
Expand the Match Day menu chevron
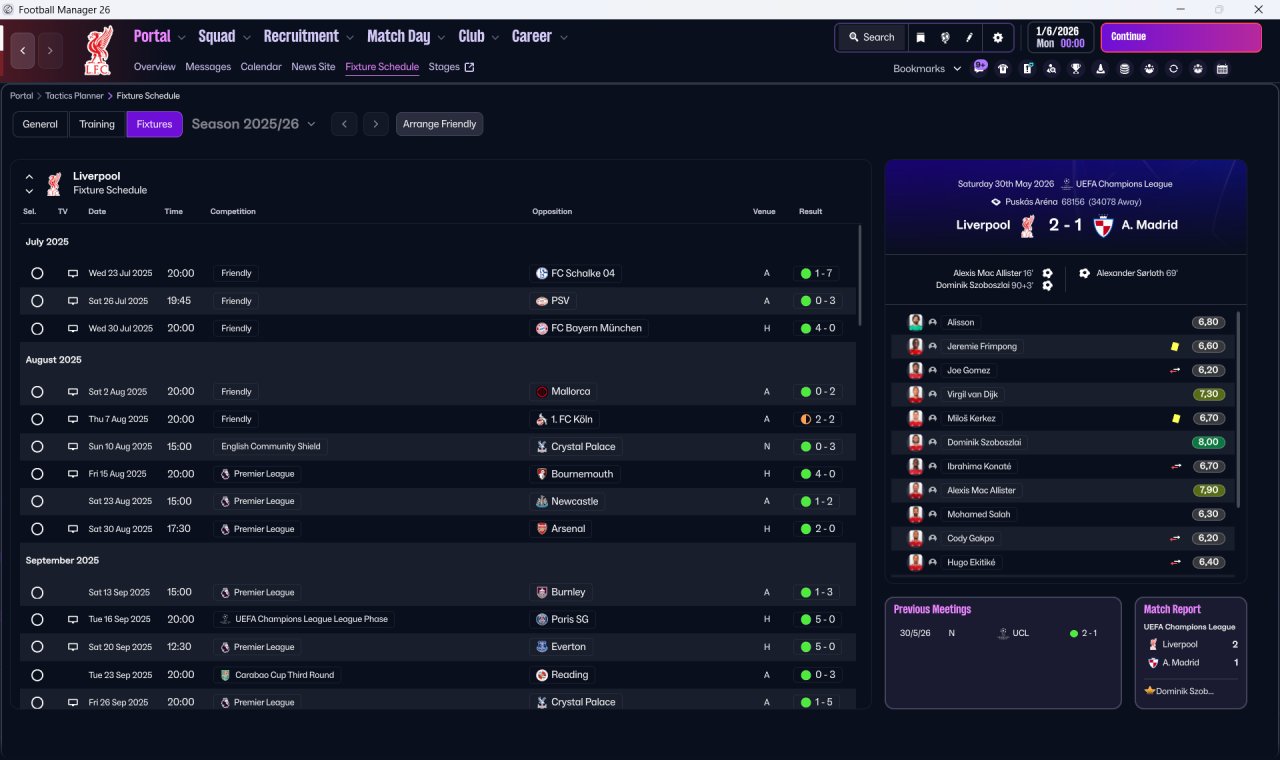442,38
